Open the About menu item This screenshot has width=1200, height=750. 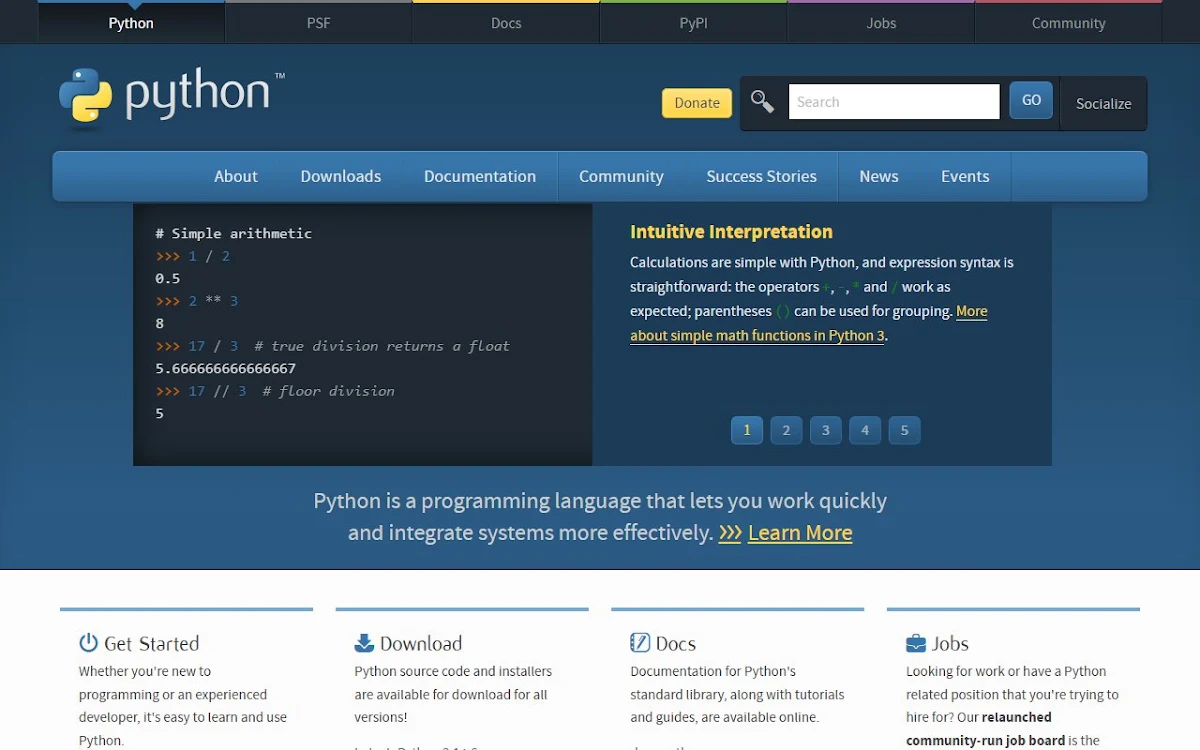[236, 176]
